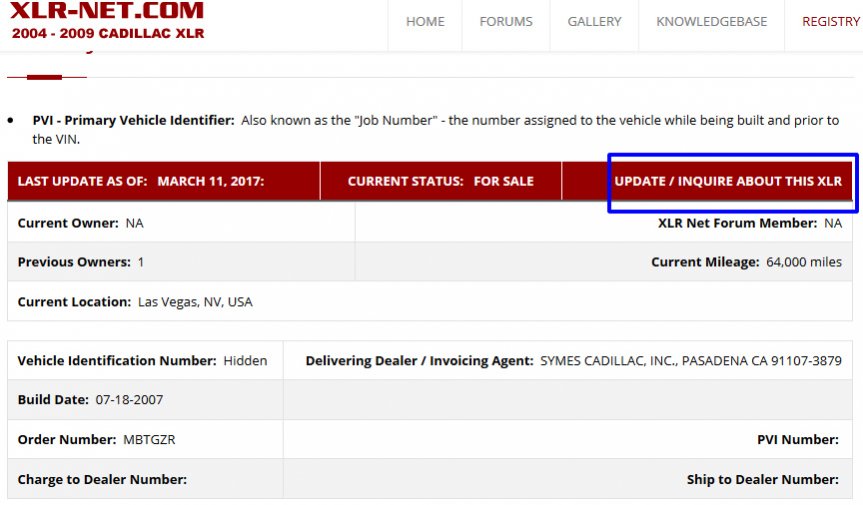
Task: Click the PVI - Primary Vehicle Identifier definition
Action: [x=436, y=129]
